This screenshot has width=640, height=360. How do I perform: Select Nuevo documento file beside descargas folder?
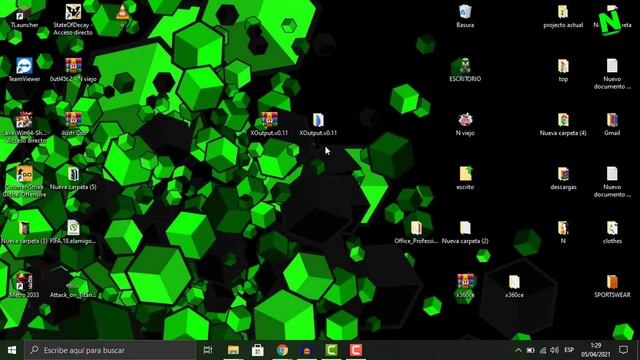pos(612,174)
